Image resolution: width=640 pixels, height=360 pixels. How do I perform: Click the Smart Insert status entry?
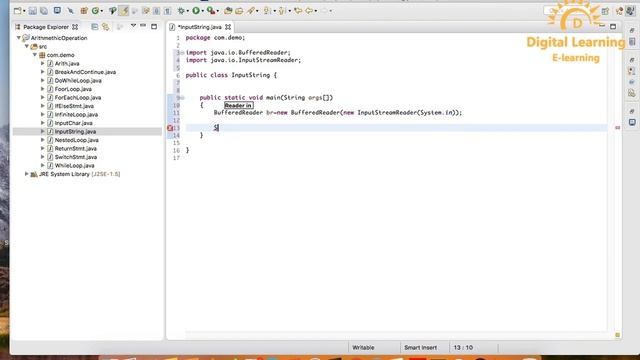point(420,348)
